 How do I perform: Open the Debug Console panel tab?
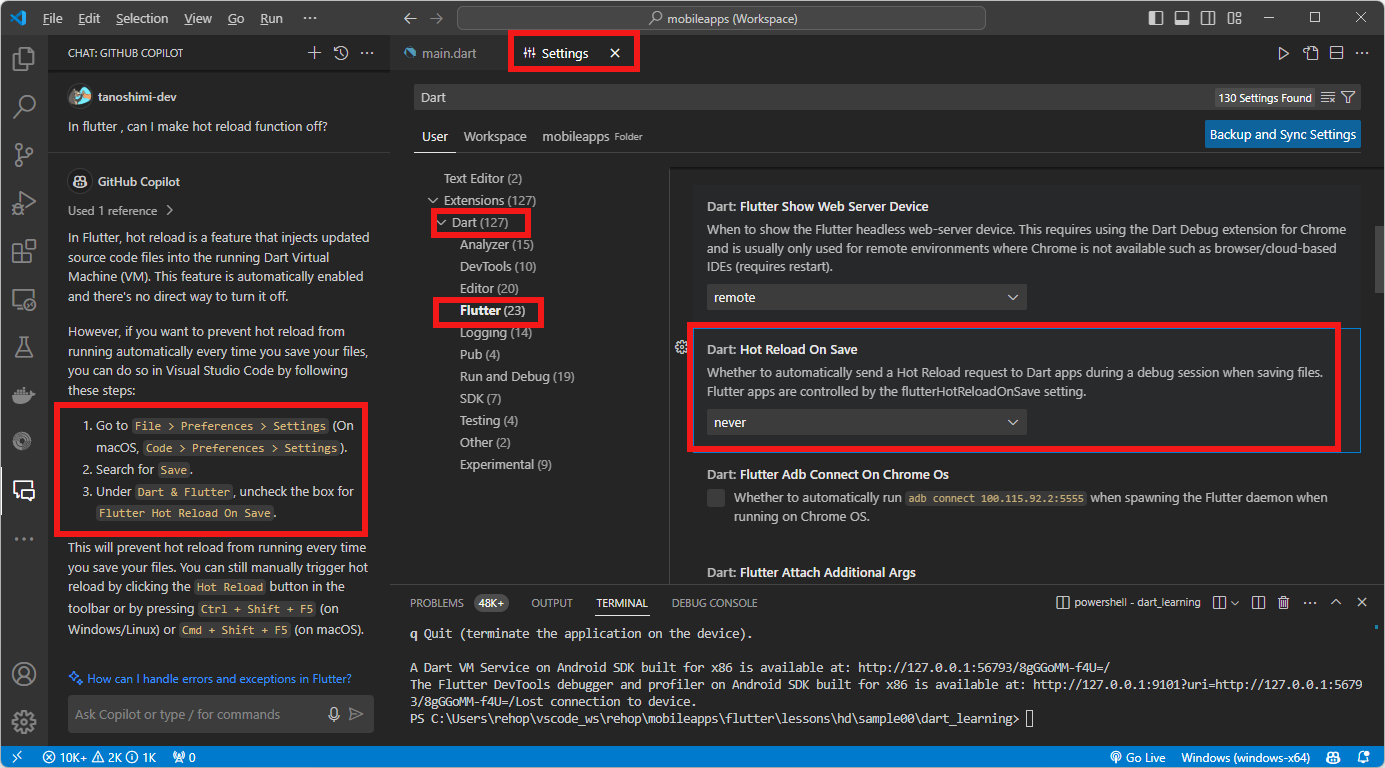(x=714, y=603)
